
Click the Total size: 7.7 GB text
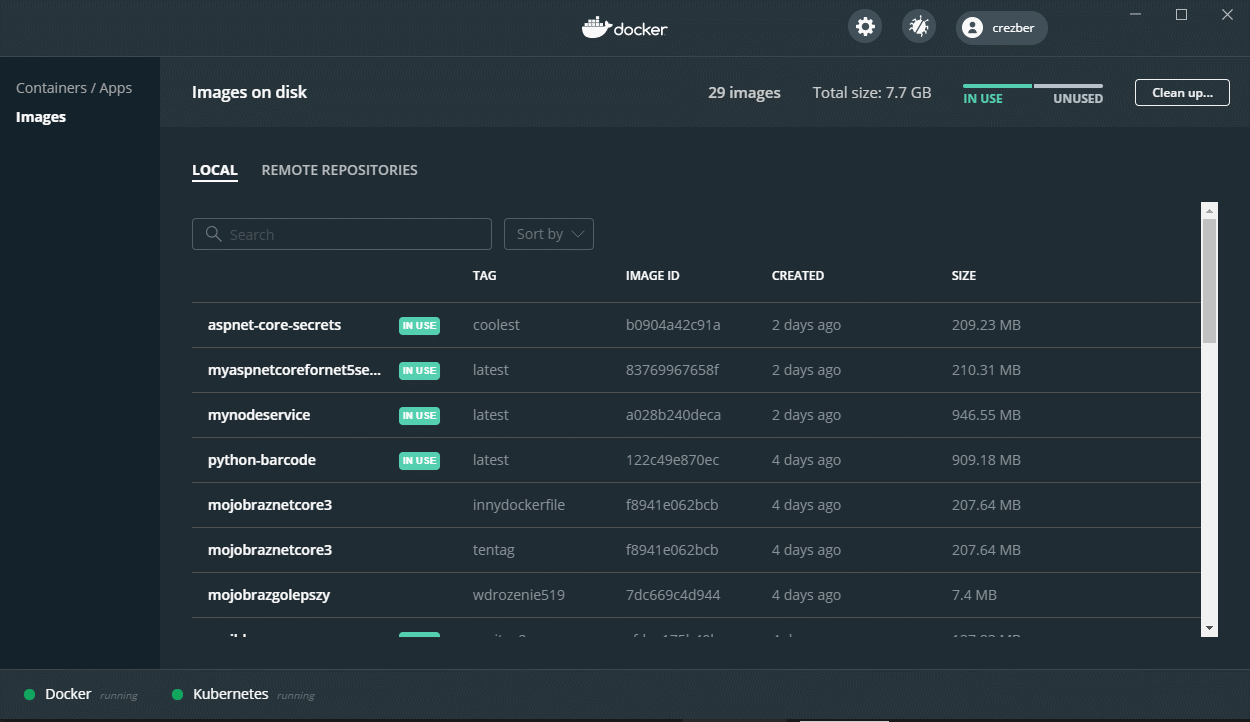point(872,93)
